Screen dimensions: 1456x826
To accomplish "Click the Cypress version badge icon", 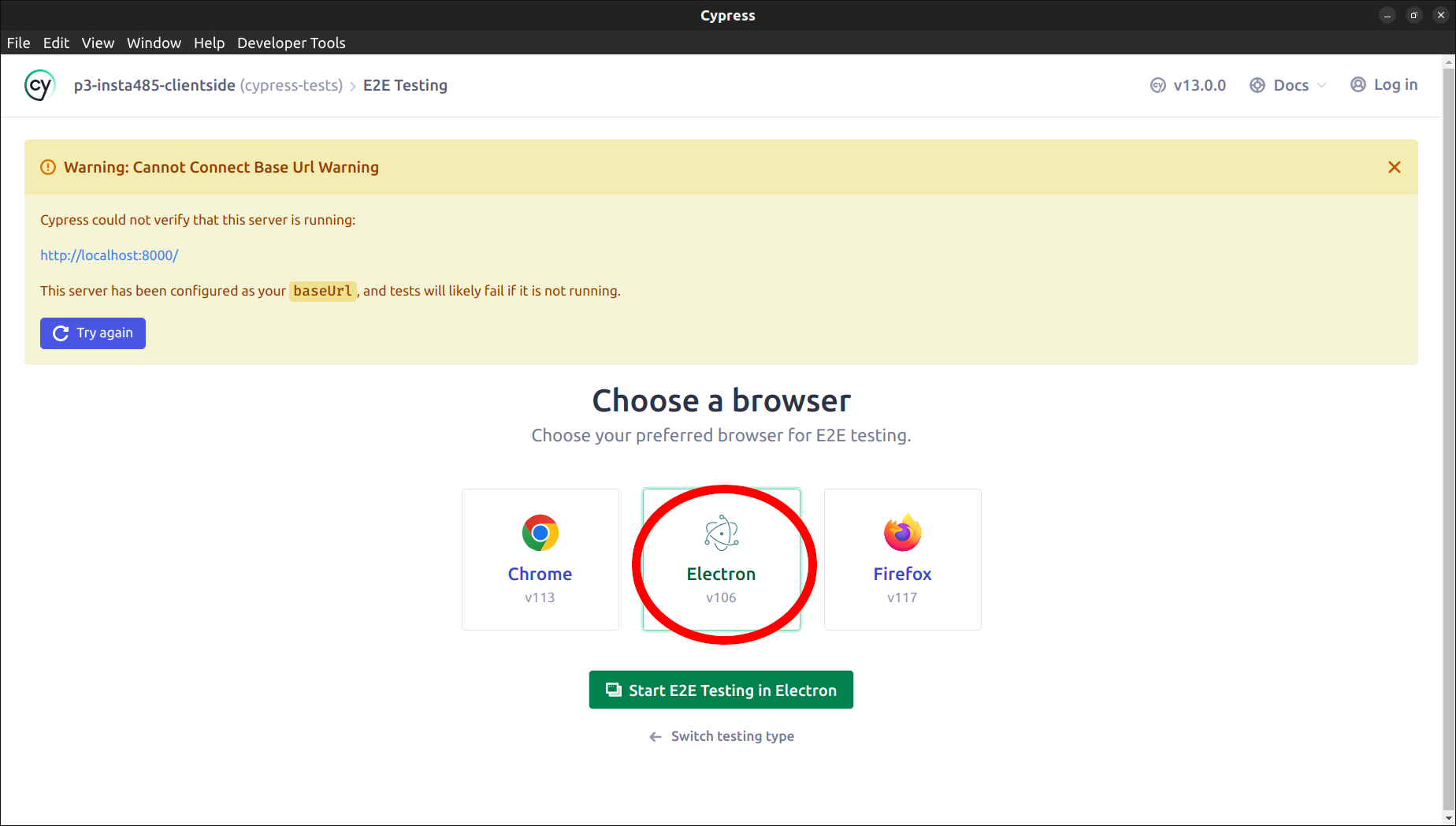I will (1158, 85).
